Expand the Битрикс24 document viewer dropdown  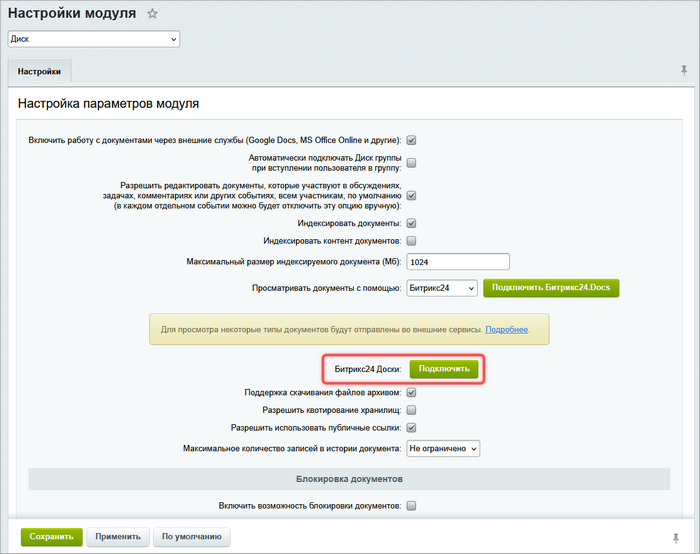tap(442, 288)
